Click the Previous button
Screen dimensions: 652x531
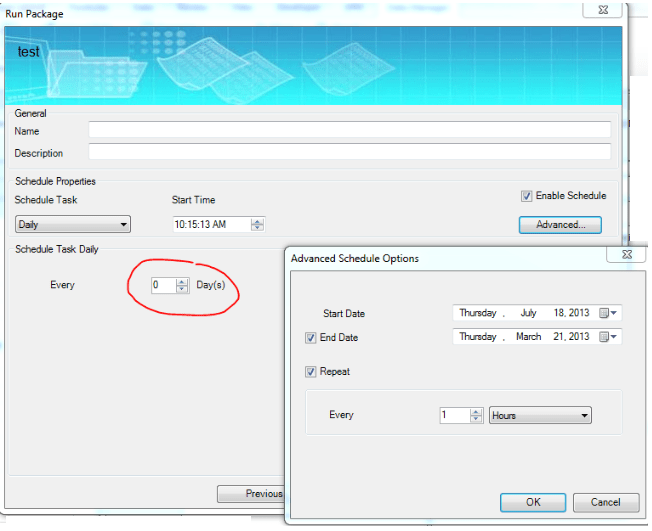click(252, 494)
